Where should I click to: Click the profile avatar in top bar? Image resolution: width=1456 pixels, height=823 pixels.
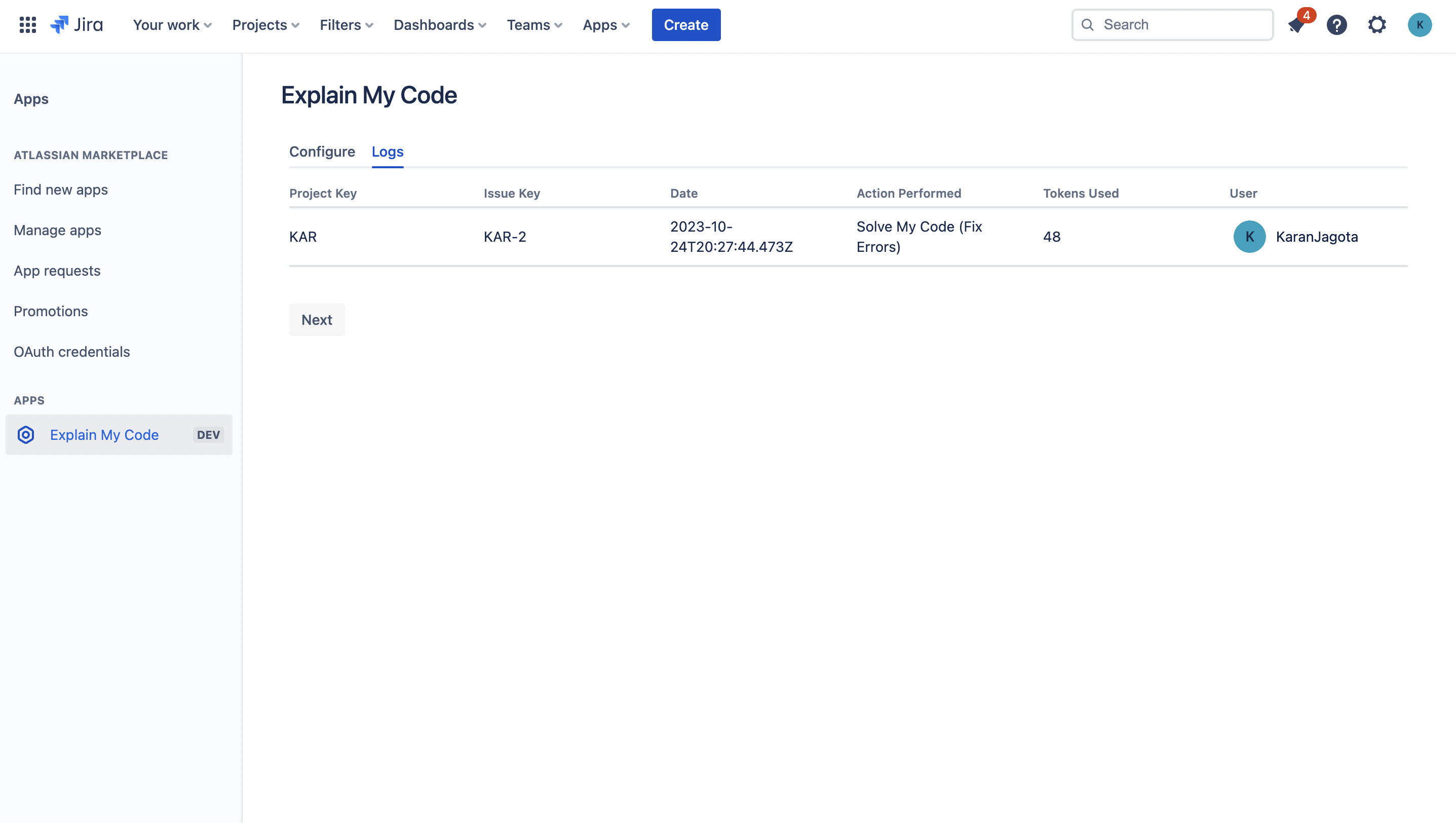[x=1419, y=25]
